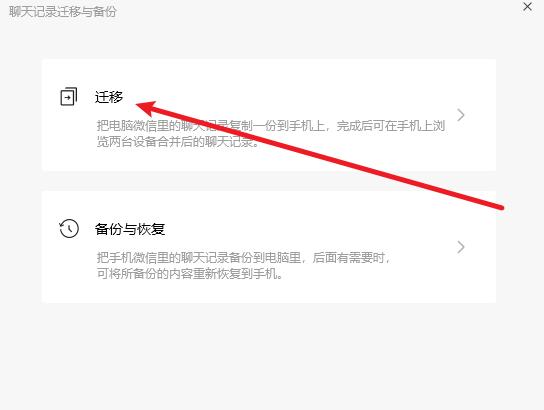This screenshot has height=410, width=544.
Task: Click the gray arrow on the backup card
Action: (x=461, y=247)
